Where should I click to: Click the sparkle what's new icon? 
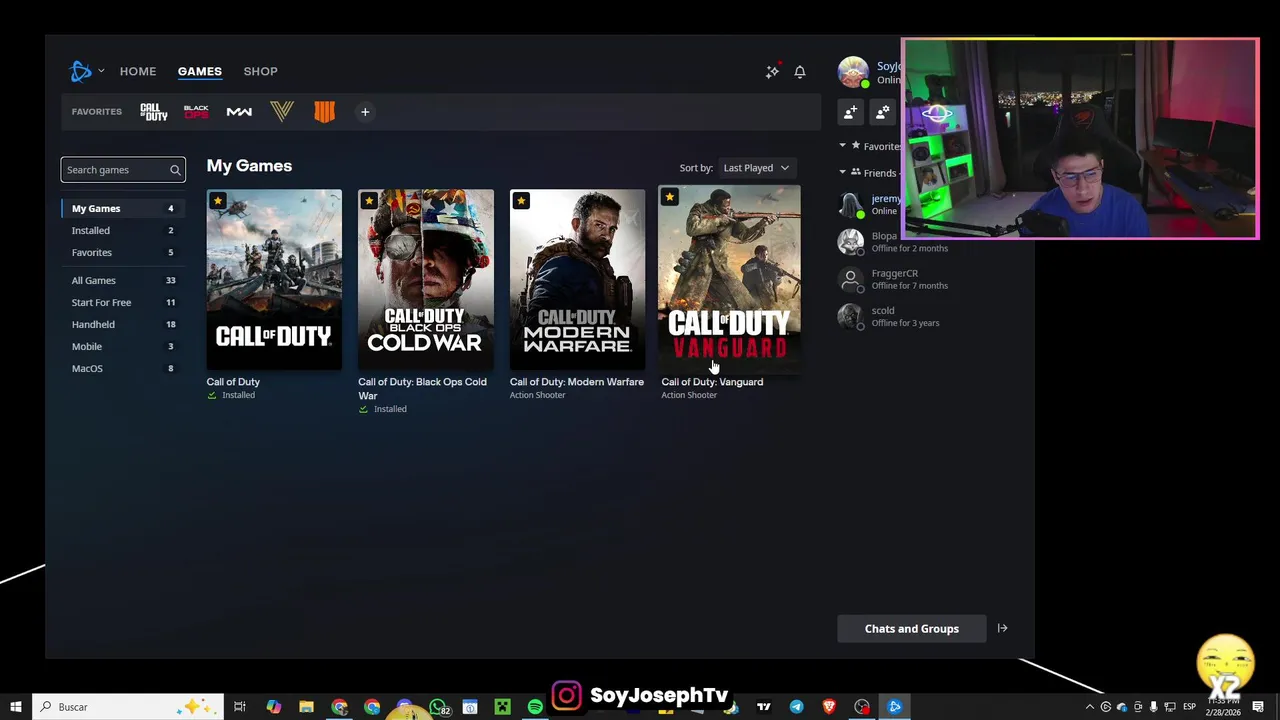[772, 71]
